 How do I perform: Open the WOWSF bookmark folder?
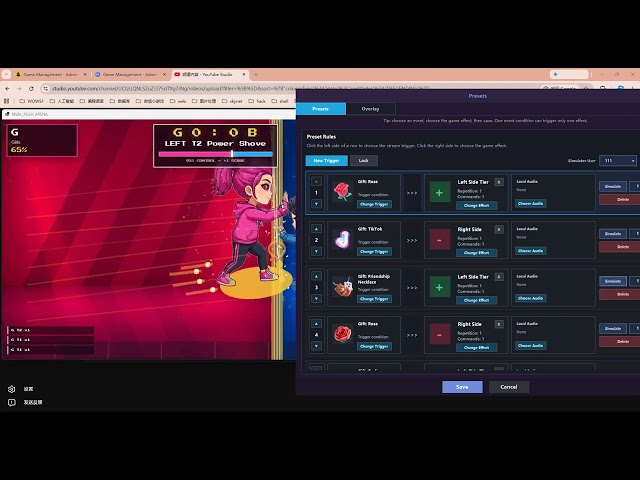[x=31, y=101]
